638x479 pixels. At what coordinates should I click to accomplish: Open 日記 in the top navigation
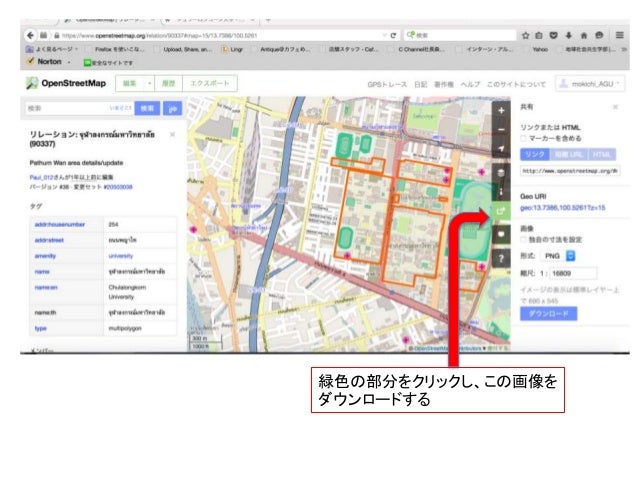click(x=421, y=84)
